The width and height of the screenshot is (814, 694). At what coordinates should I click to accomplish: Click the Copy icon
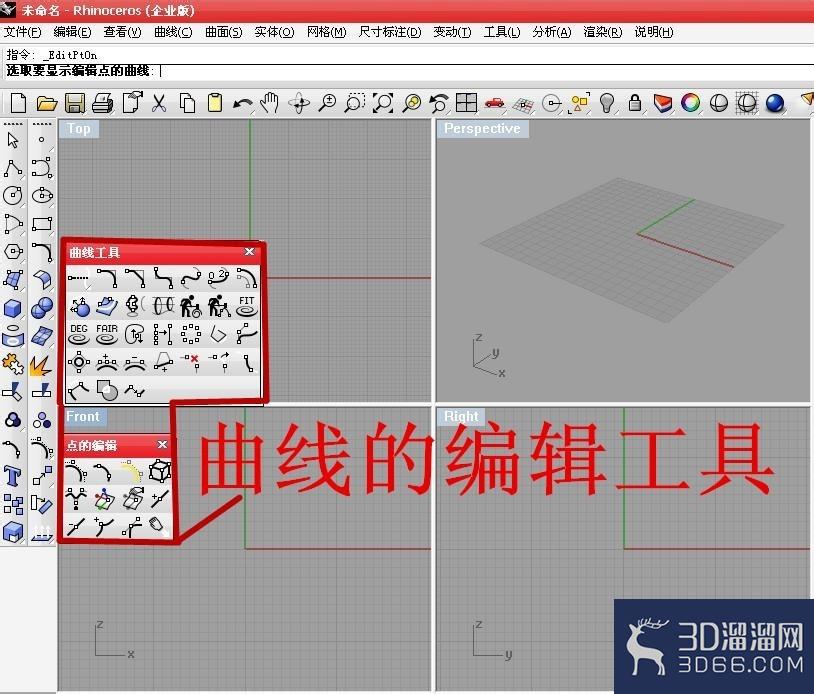187,103
